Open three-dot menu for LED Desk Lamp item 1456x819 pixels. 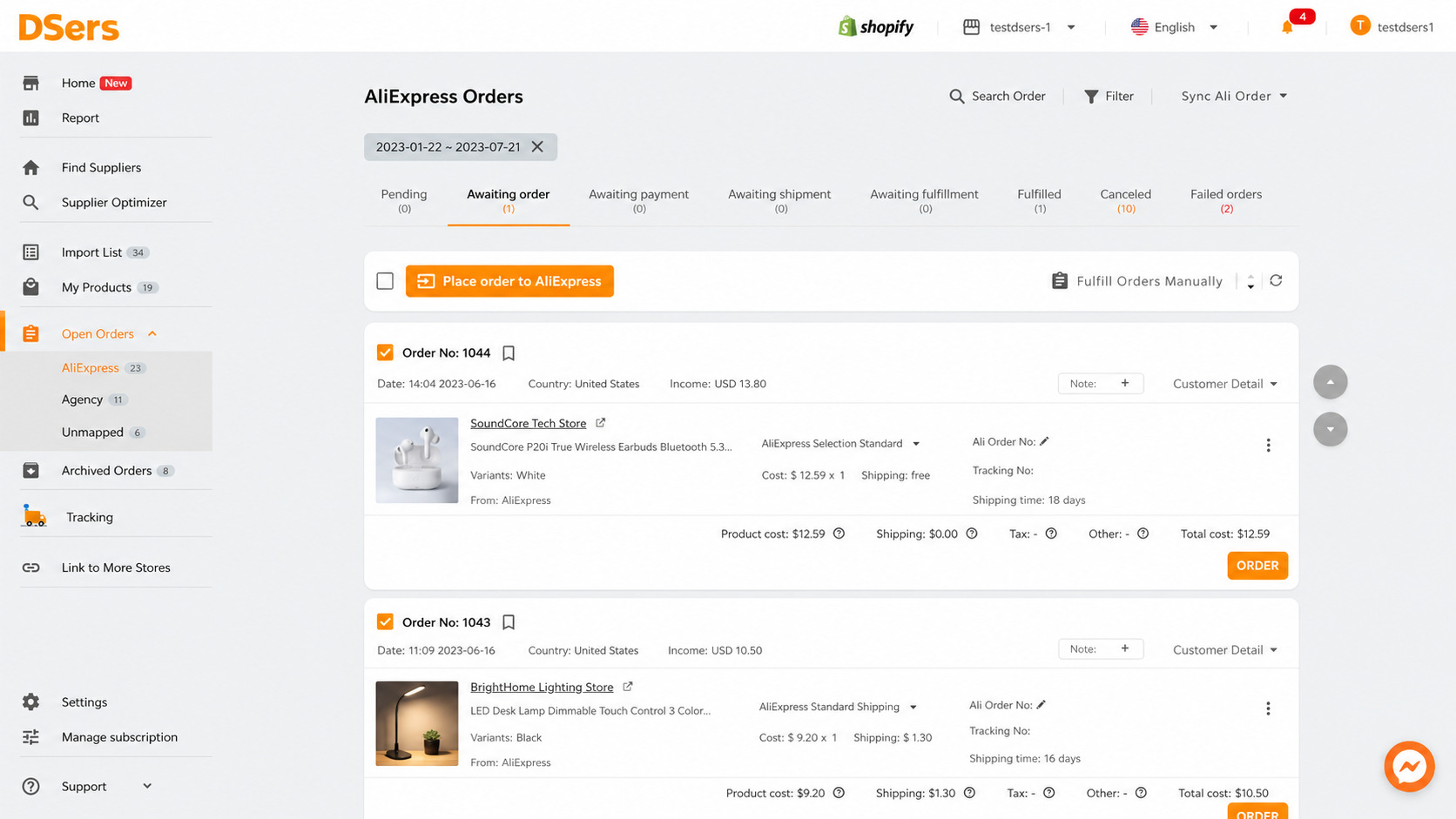[1268, 708]
